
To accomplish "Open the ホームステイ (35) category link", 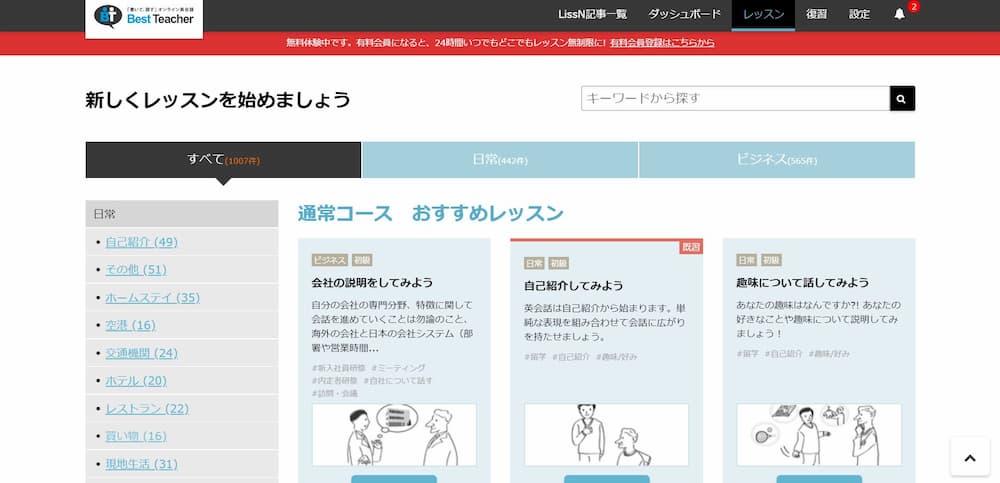I will pyautogui.click(x=152, y=297).
